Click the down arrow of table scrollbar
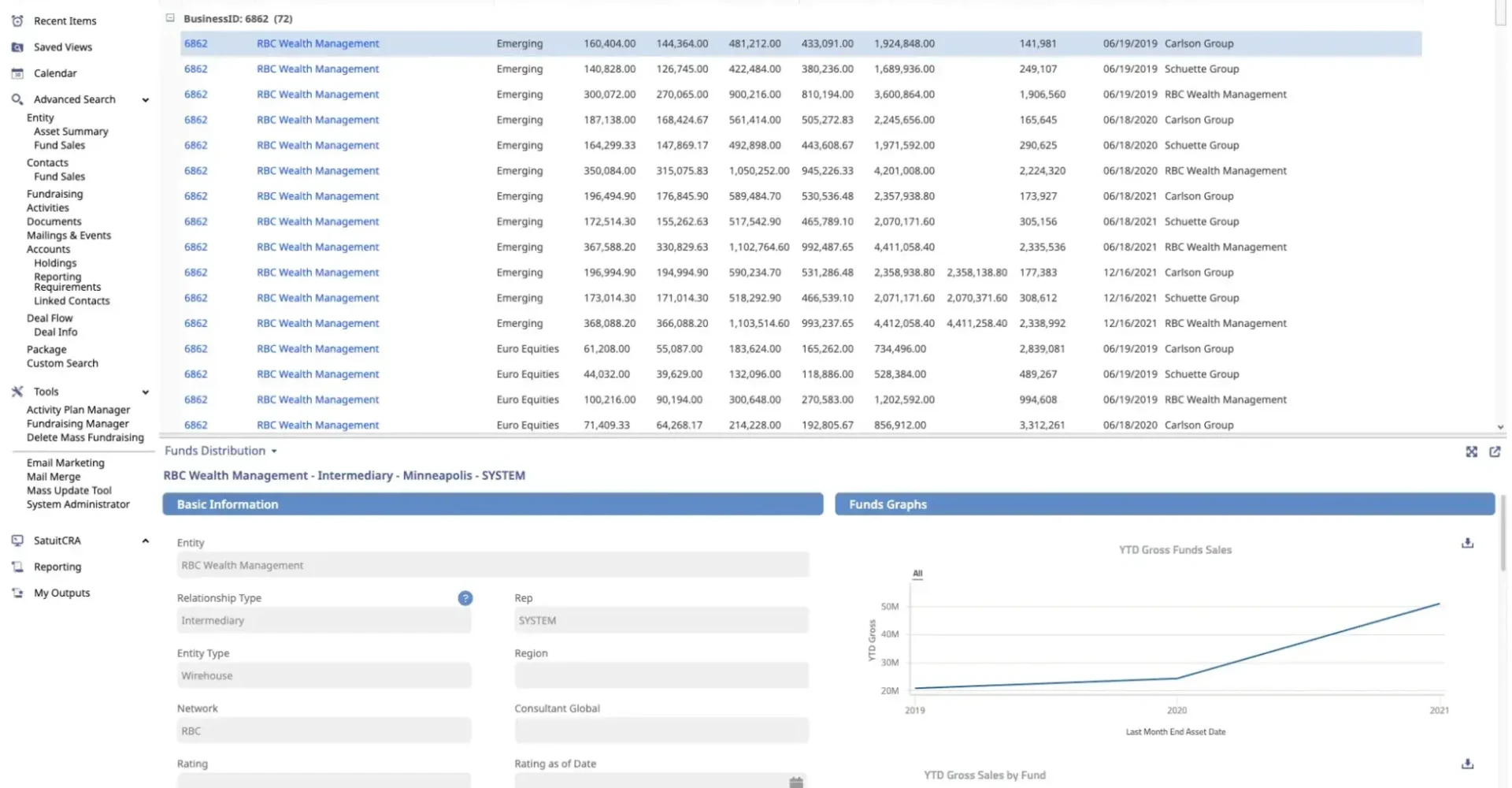Image resolution: width=1512 pixels, height=788 pixels. tap(1500, 427)
